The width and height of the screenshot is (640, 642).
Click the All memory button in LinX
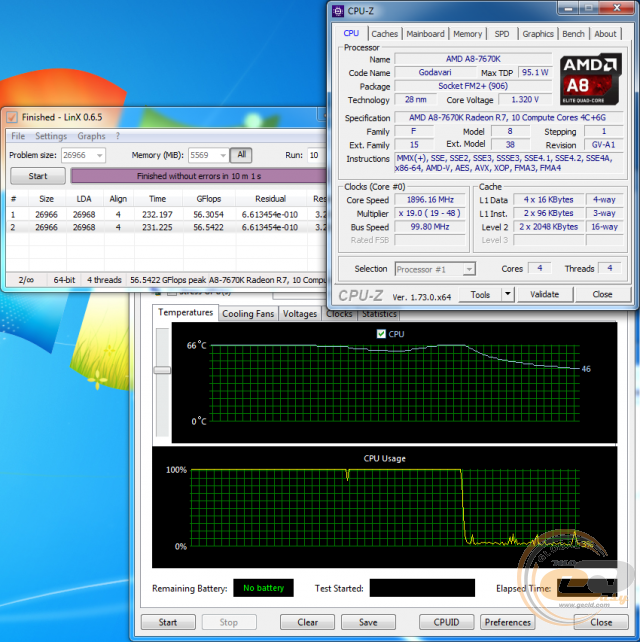click(x=241, y=155)
